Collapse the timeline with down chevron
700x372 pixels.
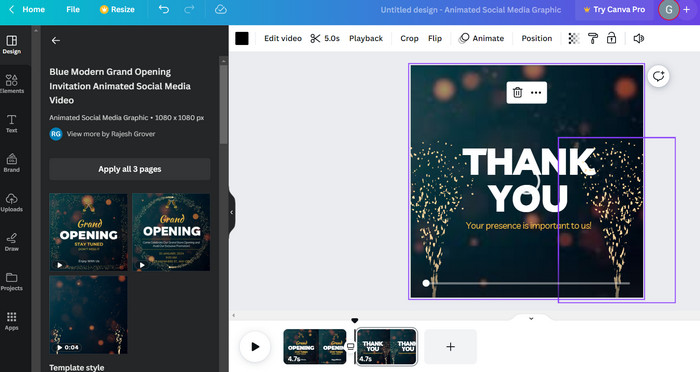click(531, 318)
